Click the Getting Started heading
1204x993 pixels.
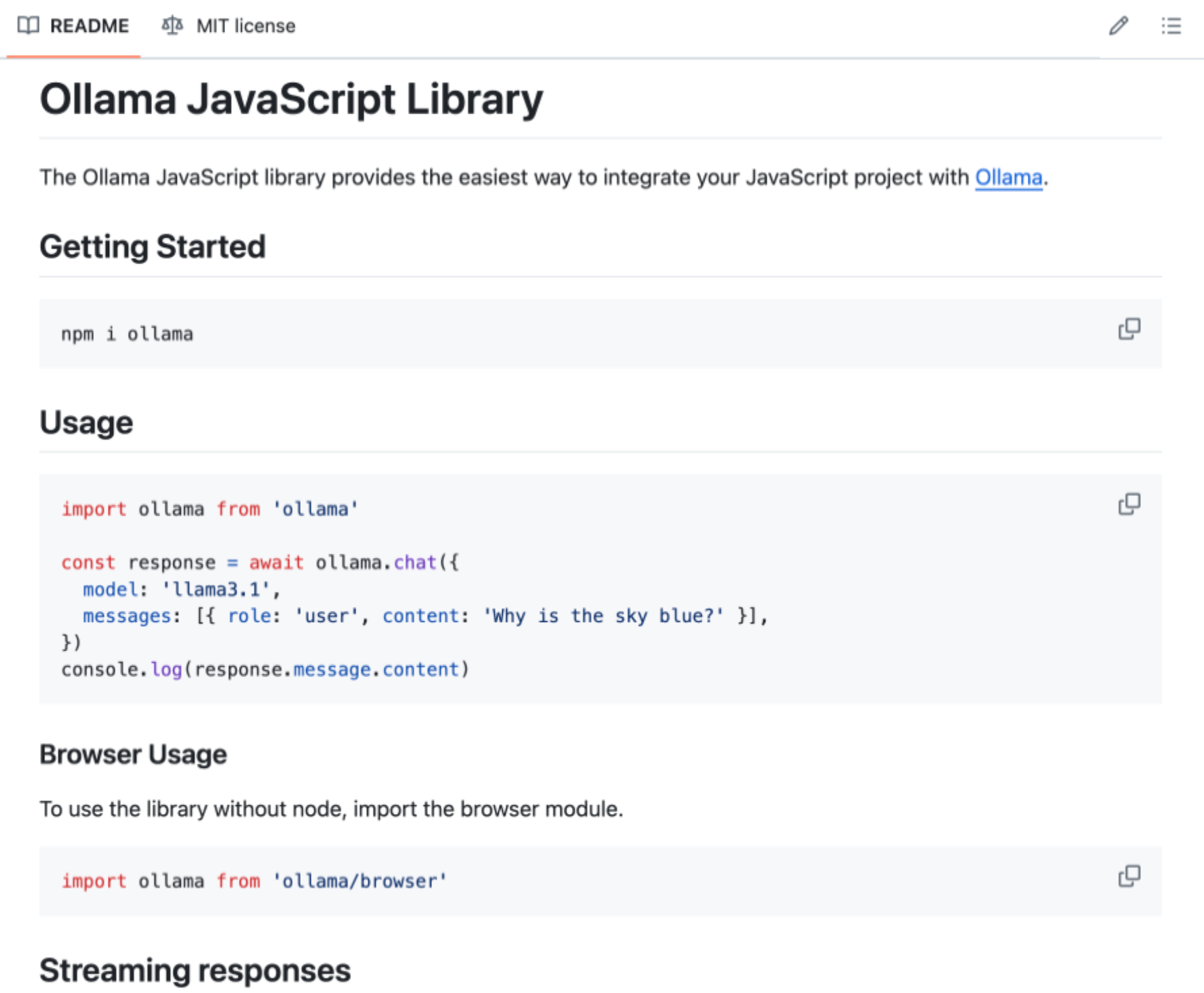153,246
